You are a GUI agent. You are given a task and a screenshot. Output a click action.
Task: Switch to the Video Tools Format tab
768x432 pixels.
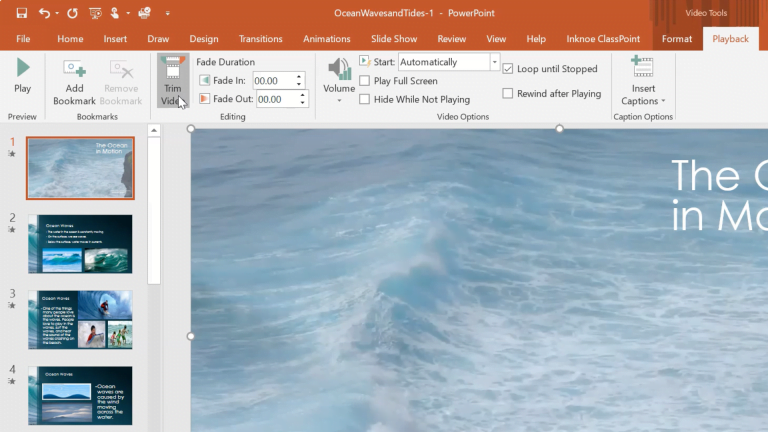point(677,39)
